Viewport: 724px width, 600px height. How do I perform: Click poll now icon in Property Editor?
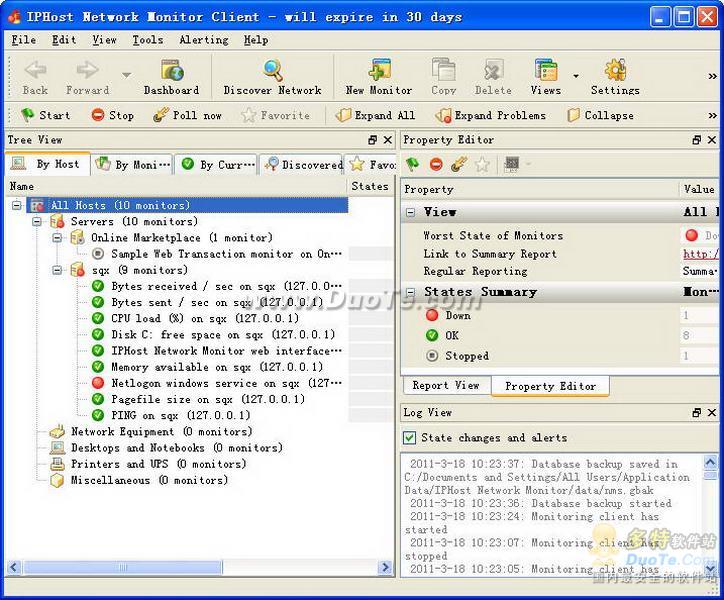[x=459, y=164]
